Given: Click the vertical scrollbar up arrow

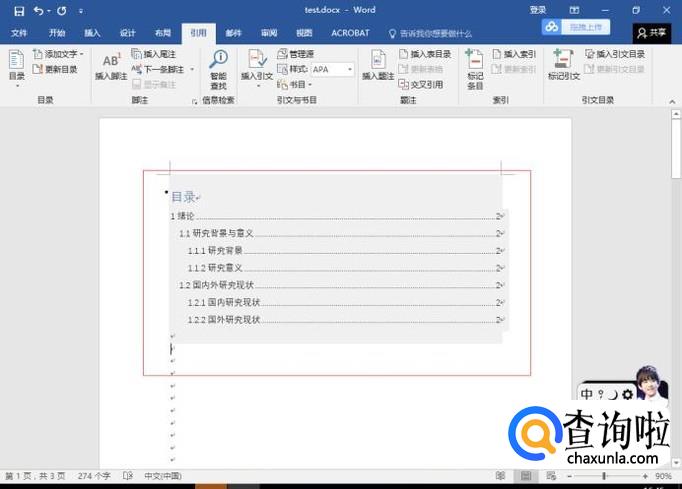Looking at the screenshot, I should pos(675,114).
